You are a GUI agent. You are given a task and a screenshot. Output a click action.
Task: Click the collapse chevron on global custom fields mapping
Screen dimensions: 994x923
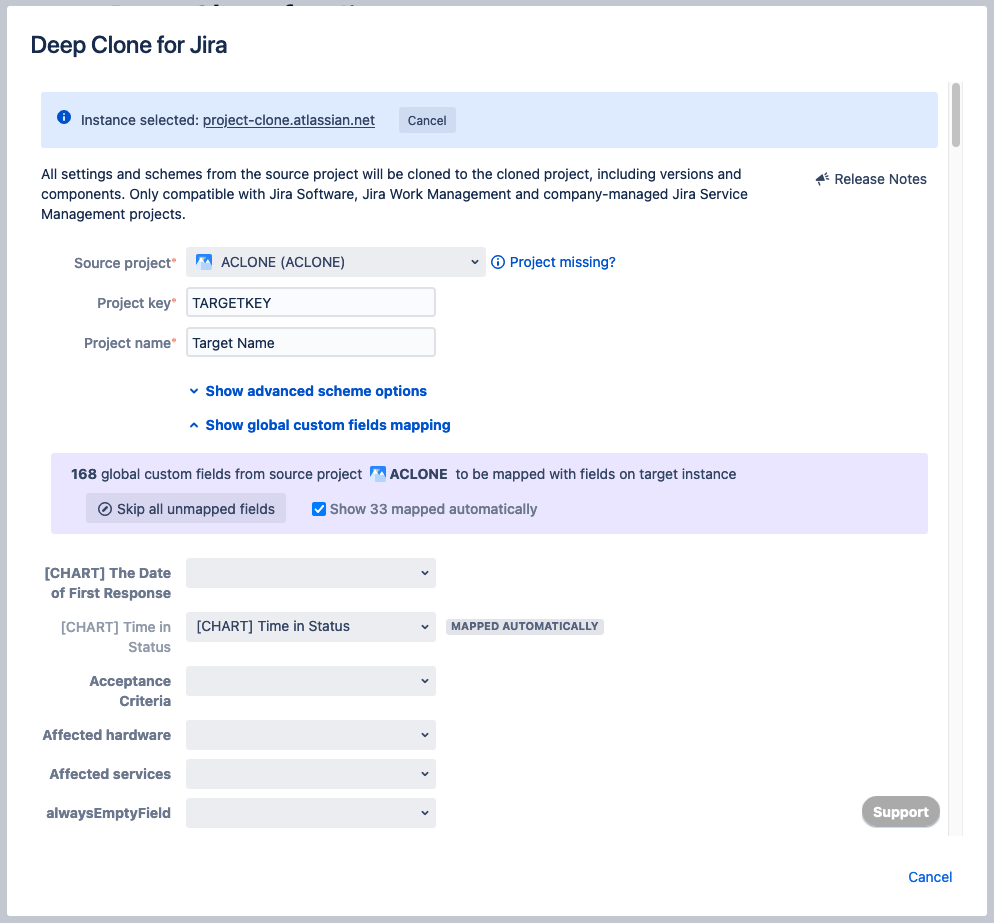point(193,424)
